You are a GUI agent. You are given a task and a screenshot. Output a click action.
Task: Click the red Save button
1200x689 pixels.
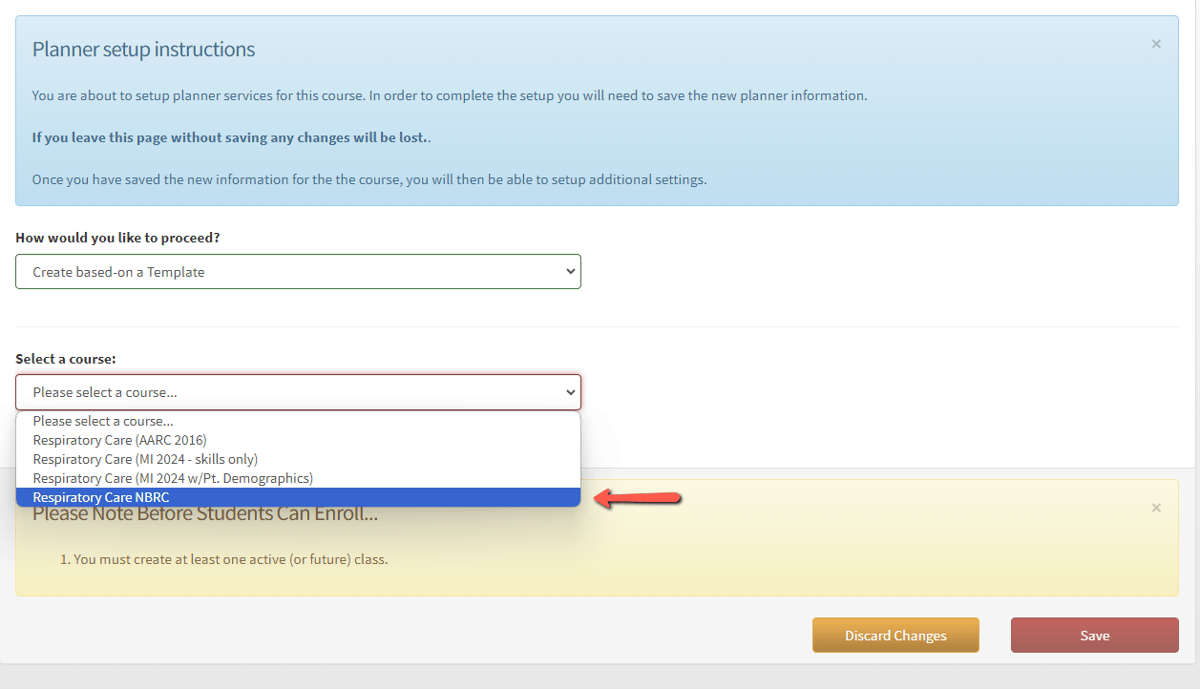pyautogui.click(x=1094, y=635)
